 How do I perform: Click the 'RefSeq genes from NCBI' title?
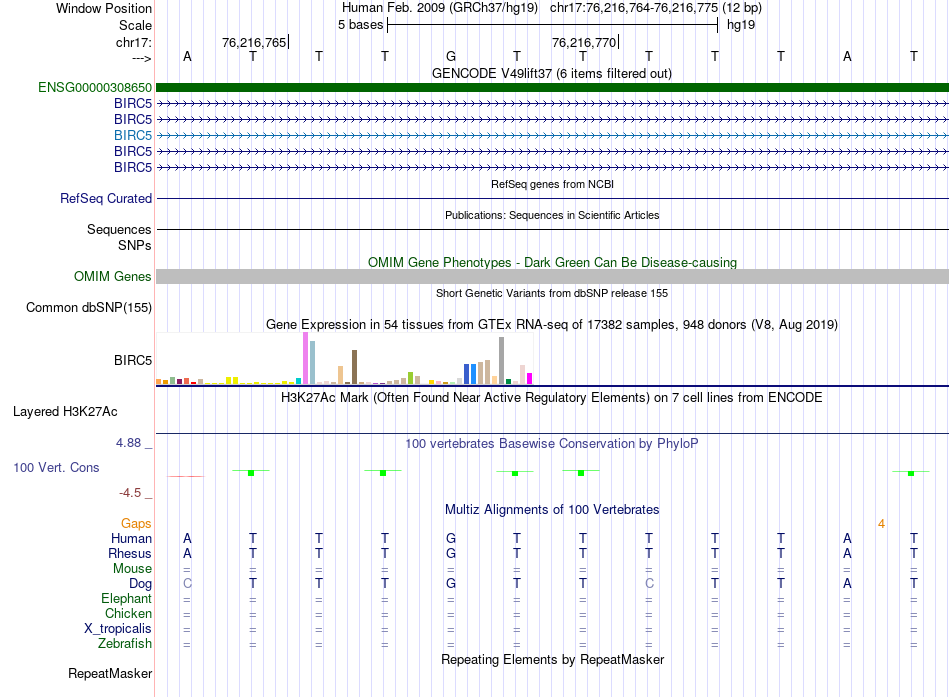(x=553, y=184)
